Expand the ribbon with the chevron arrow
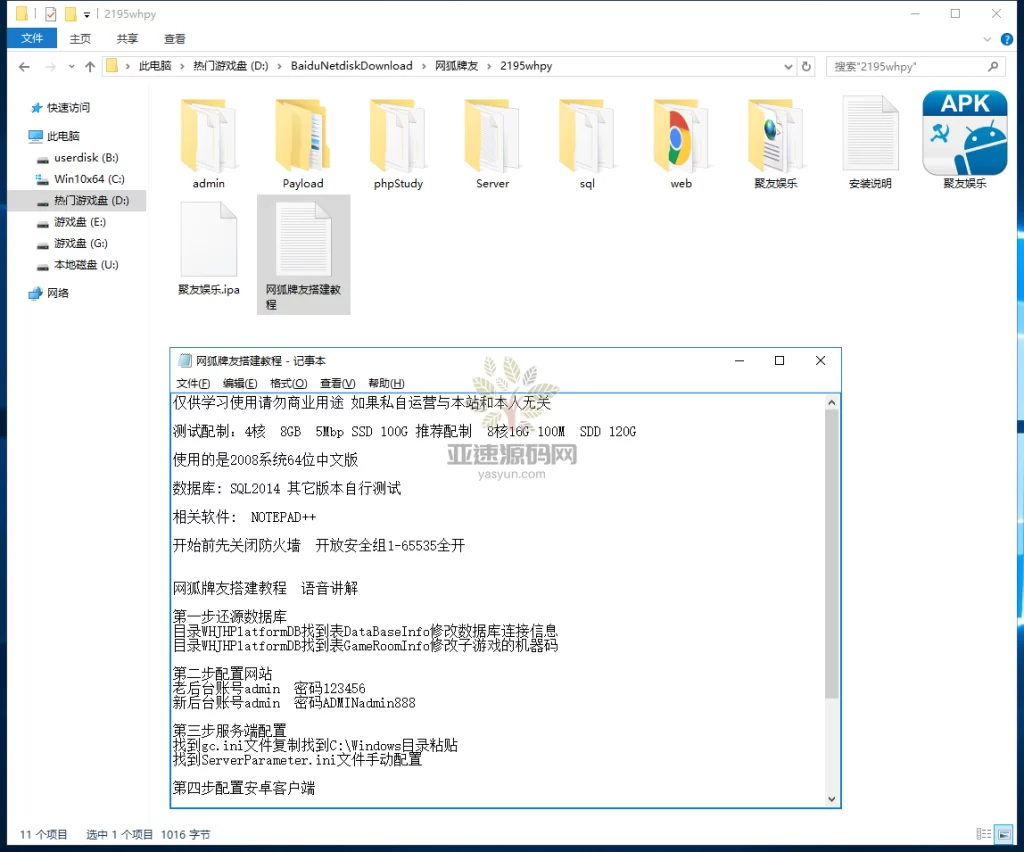Image resolution: width=1024 pixels, height=852 pixels. [x=989, y=38]
